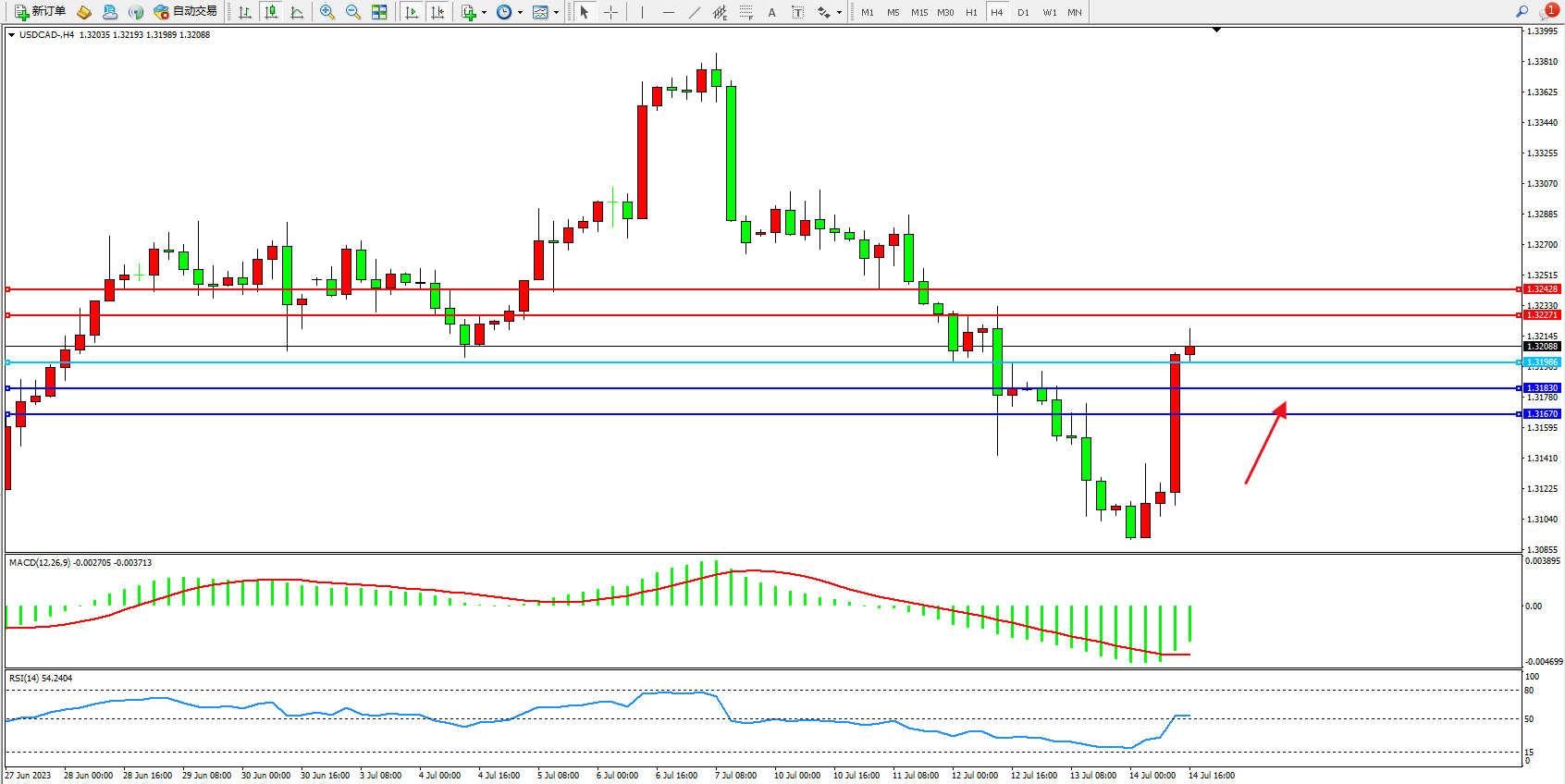
Task: Open the New Order (新订单) window
Action: (x=40, y=12)
